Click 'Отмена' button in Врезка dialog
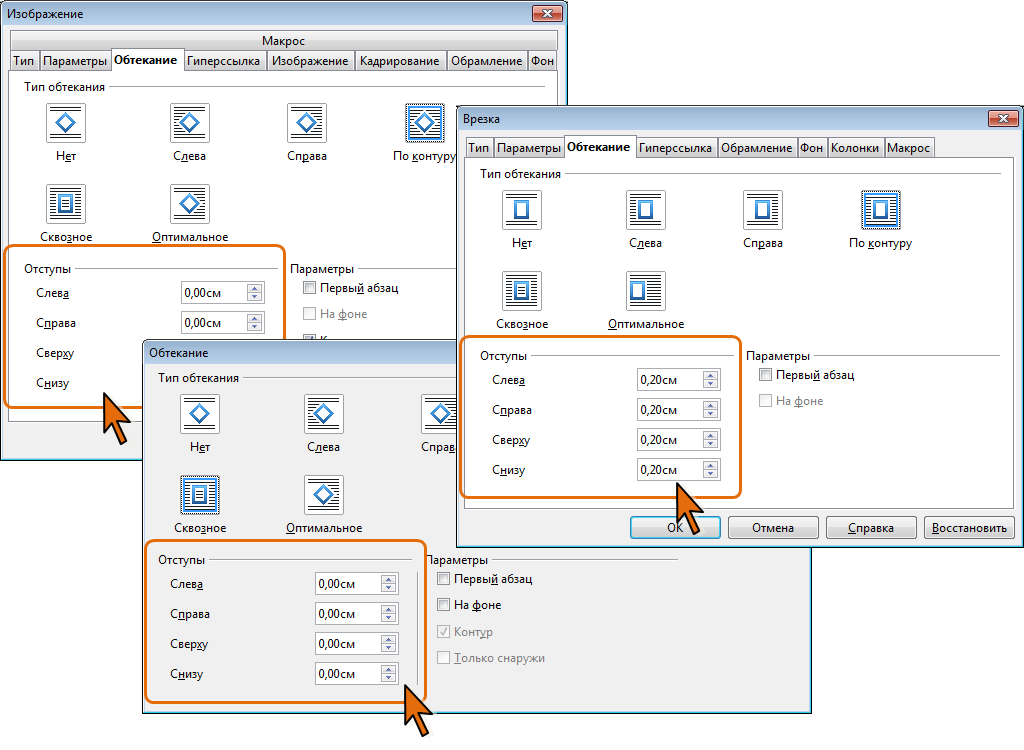This screenshot has height=750, width=1024. (x=773, y=527)
